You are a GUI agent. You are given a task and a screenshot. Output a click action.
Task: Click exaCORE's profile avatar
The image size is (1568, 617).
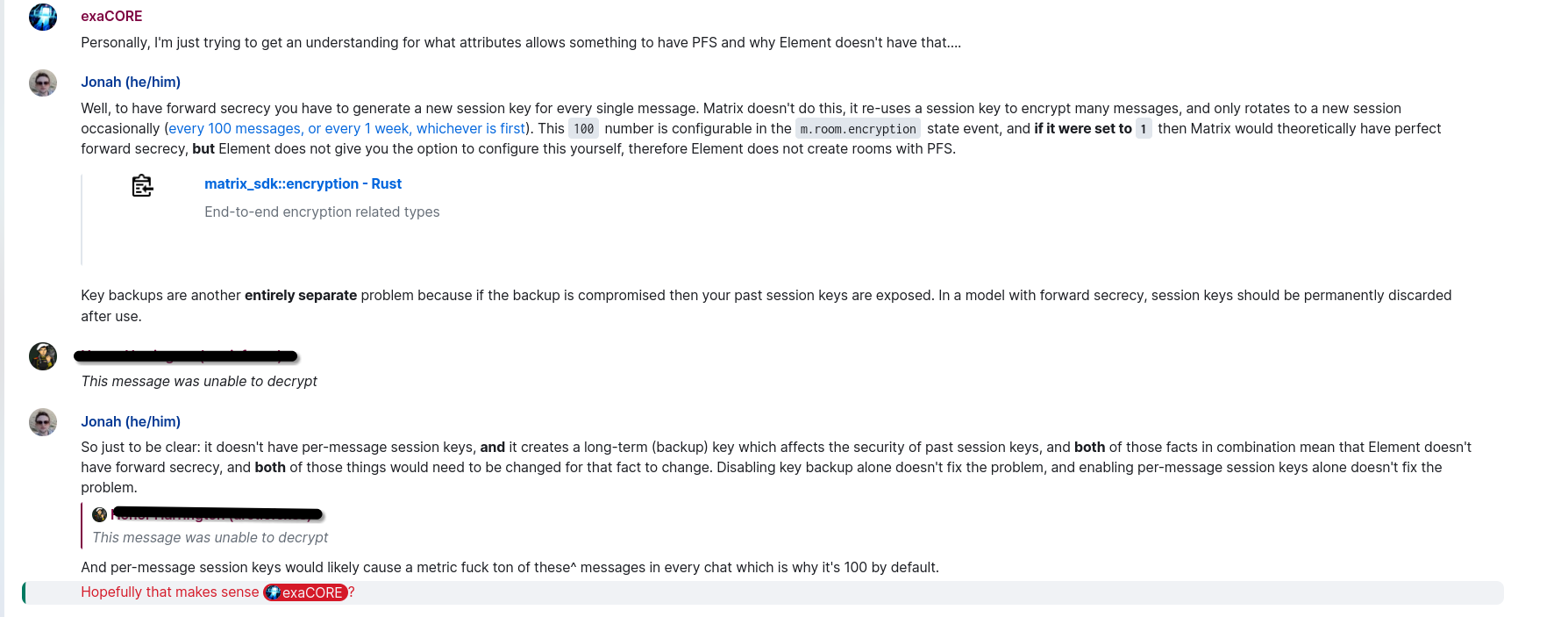coord(43,17)
